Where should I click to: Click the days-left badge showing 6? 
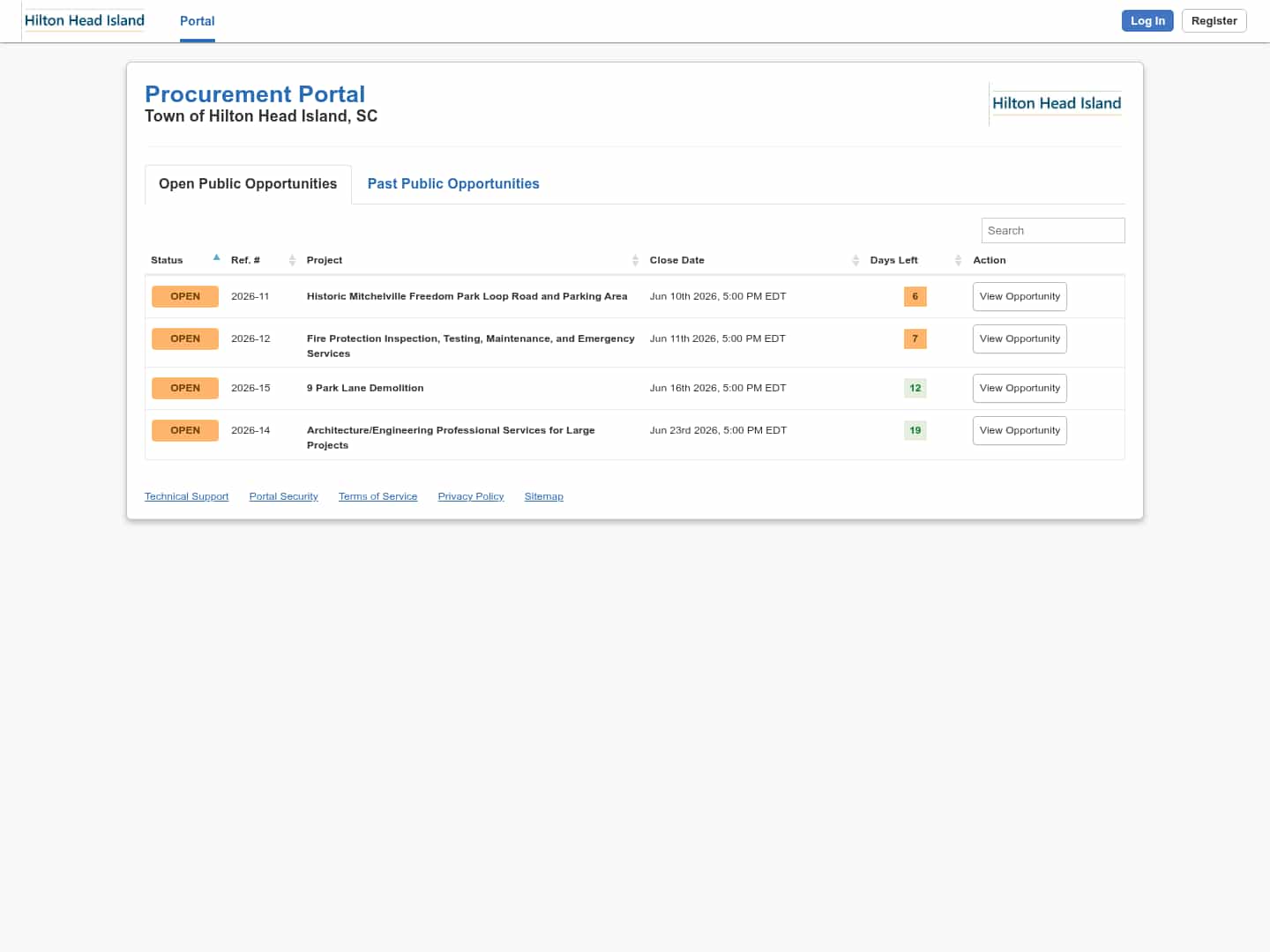(x=915, y=296)
